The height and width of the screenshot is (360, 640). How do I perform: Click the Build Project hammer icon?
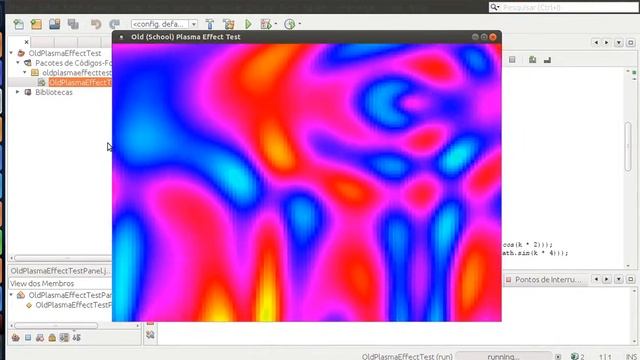[210, 24]
